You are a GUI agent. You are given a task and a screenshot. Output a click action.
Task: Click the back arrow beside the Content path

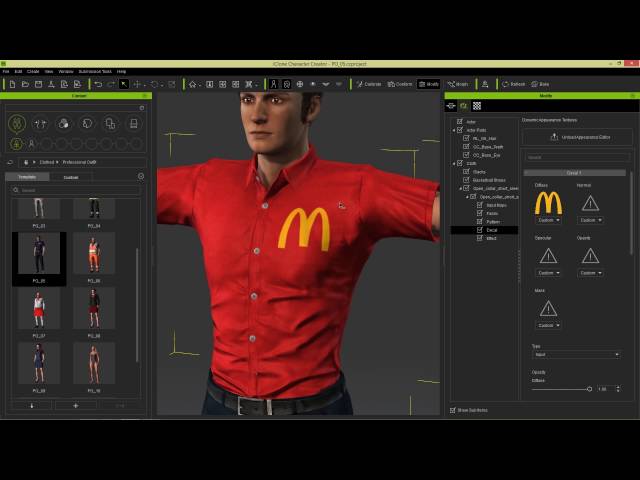(10, 162)
